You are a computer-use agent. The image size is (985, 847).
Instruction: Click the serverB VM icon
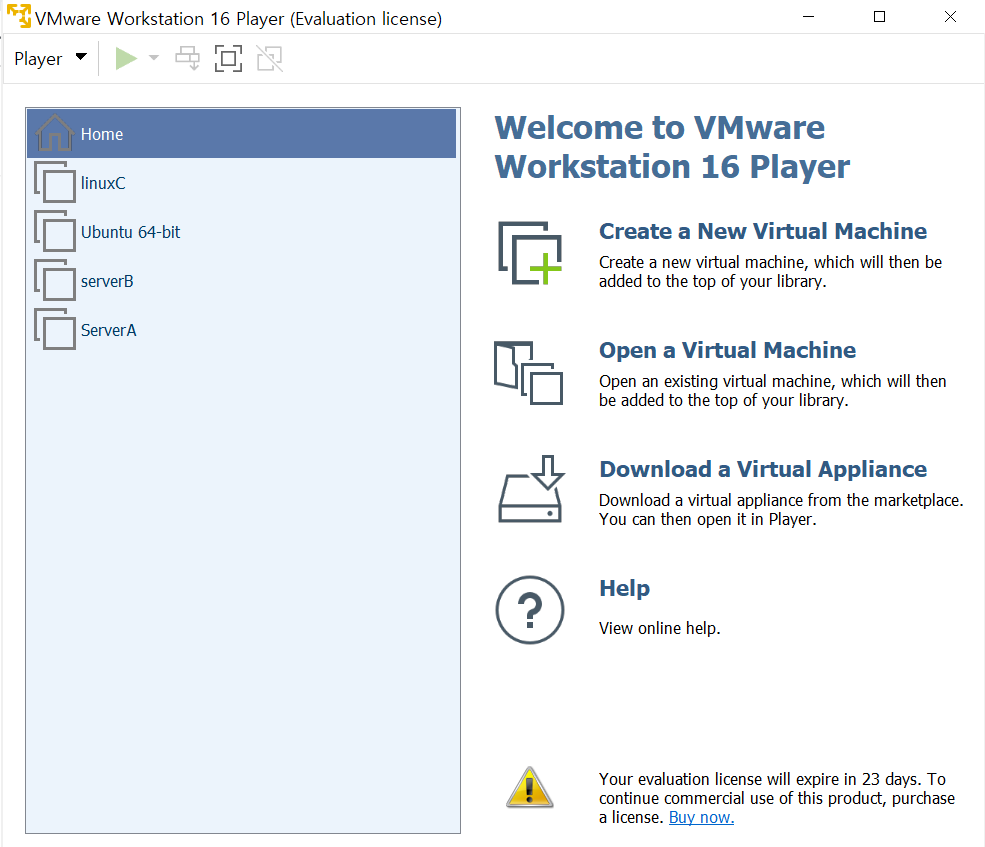pos(55,280)
